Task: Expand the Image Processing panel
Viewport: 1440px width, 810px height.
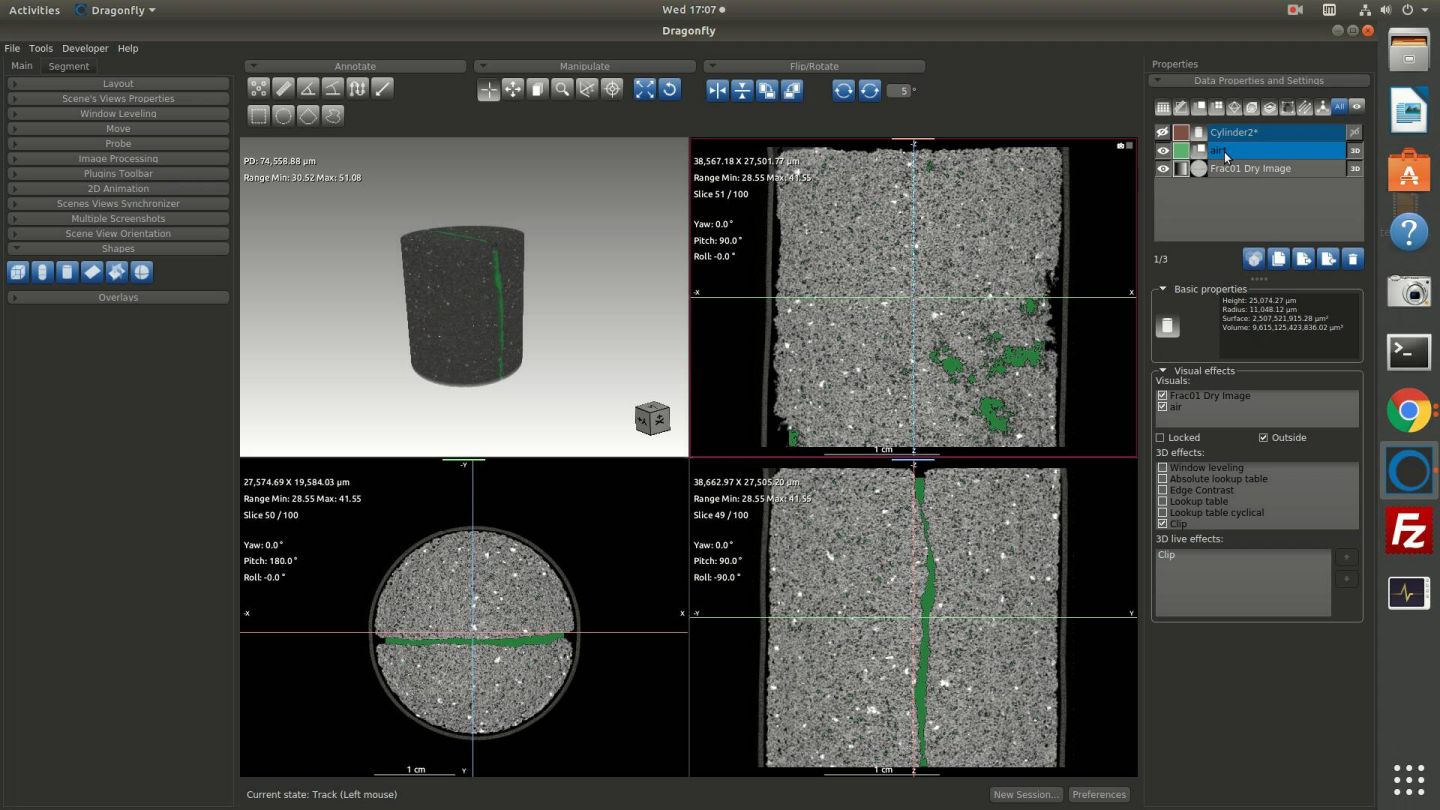Action: pyautogui.click(x=118, y=158)
